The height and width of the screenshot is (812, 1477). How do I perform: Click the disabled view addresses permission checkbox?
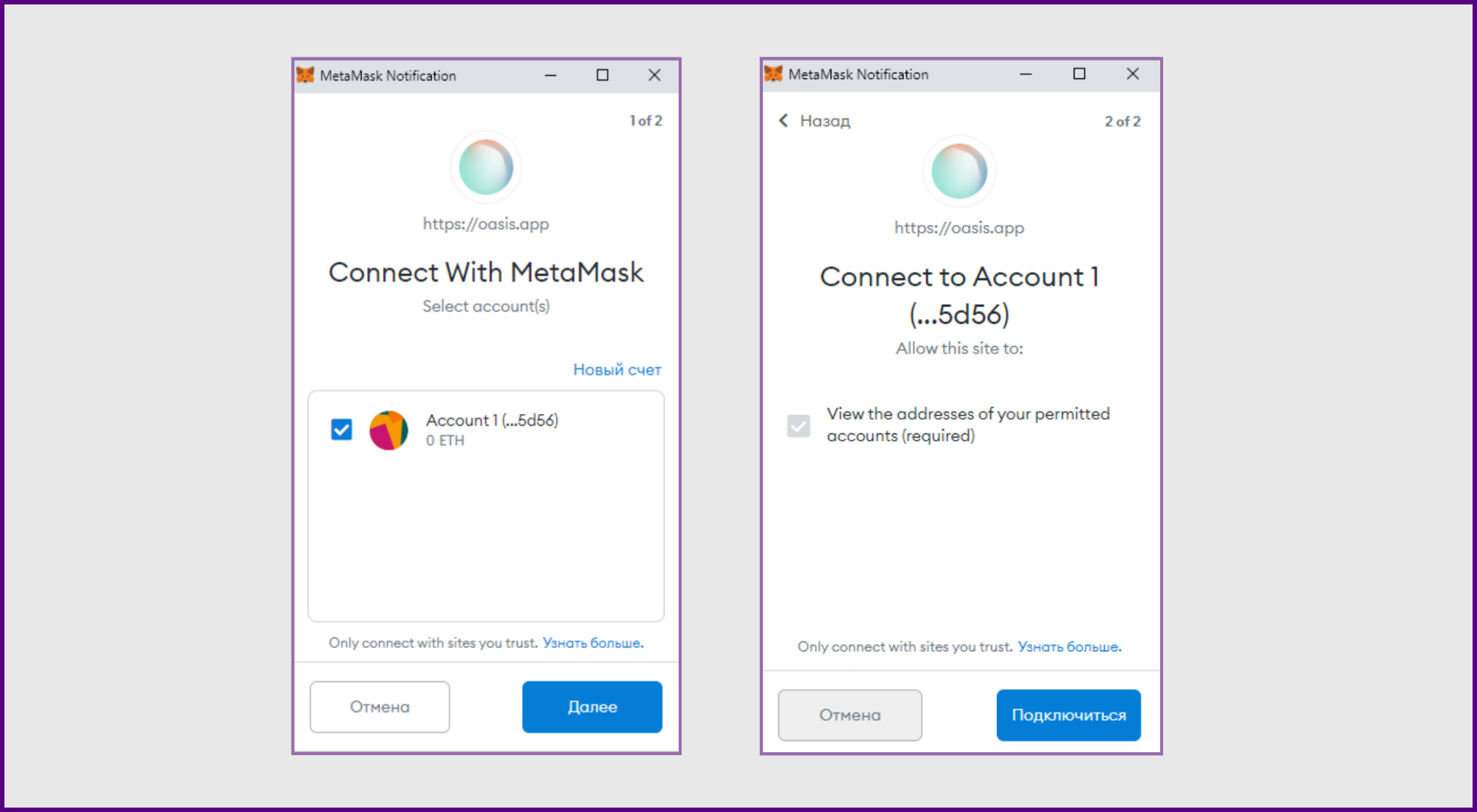[798, 426]
